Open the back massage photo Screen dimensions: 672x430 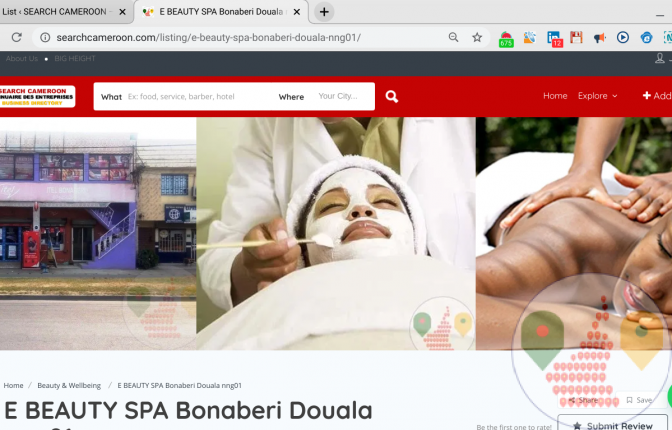tap(574, 234)
